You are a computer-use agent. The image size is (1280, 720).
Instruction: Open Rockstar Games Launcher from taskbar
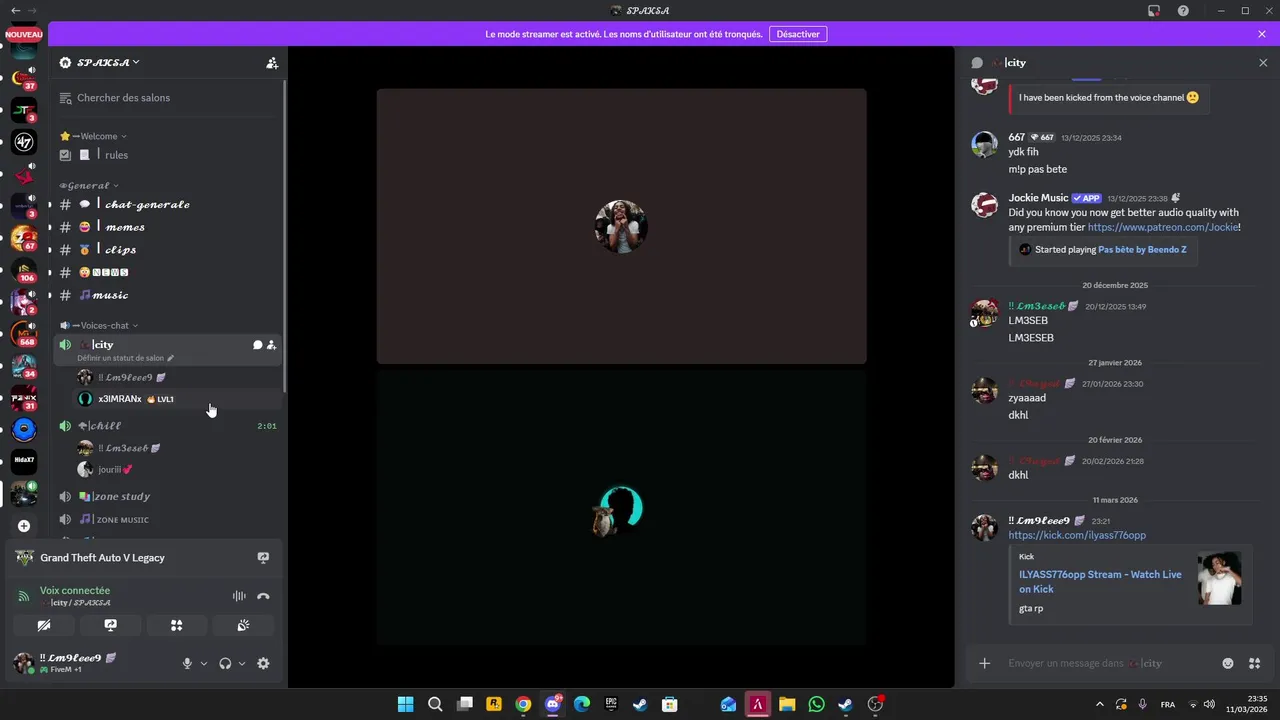pyautogui.click(x=493, y=704)
